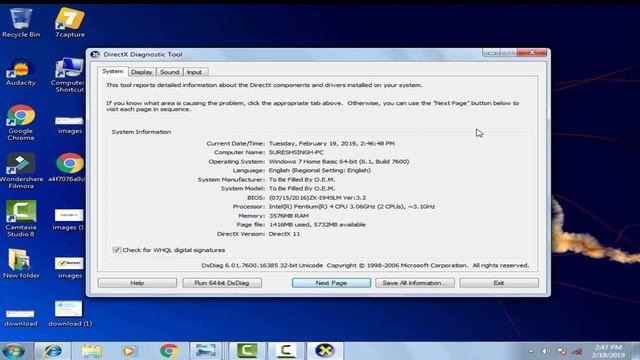
Task: Switch to the Display tab
Action: 142,72
